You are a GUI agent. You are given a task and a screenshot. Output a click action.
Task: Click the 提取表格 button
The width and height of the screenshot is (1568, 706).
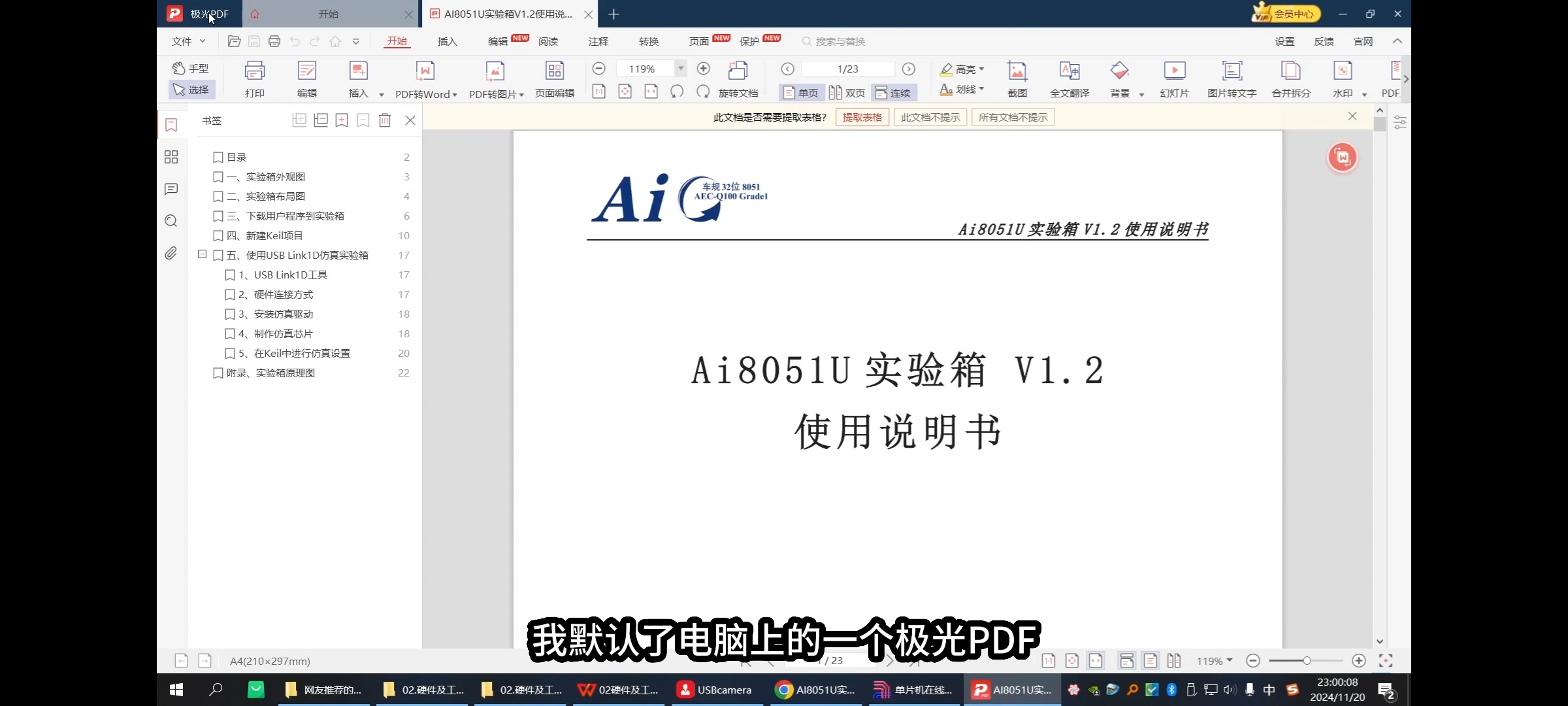coord(862,117)
